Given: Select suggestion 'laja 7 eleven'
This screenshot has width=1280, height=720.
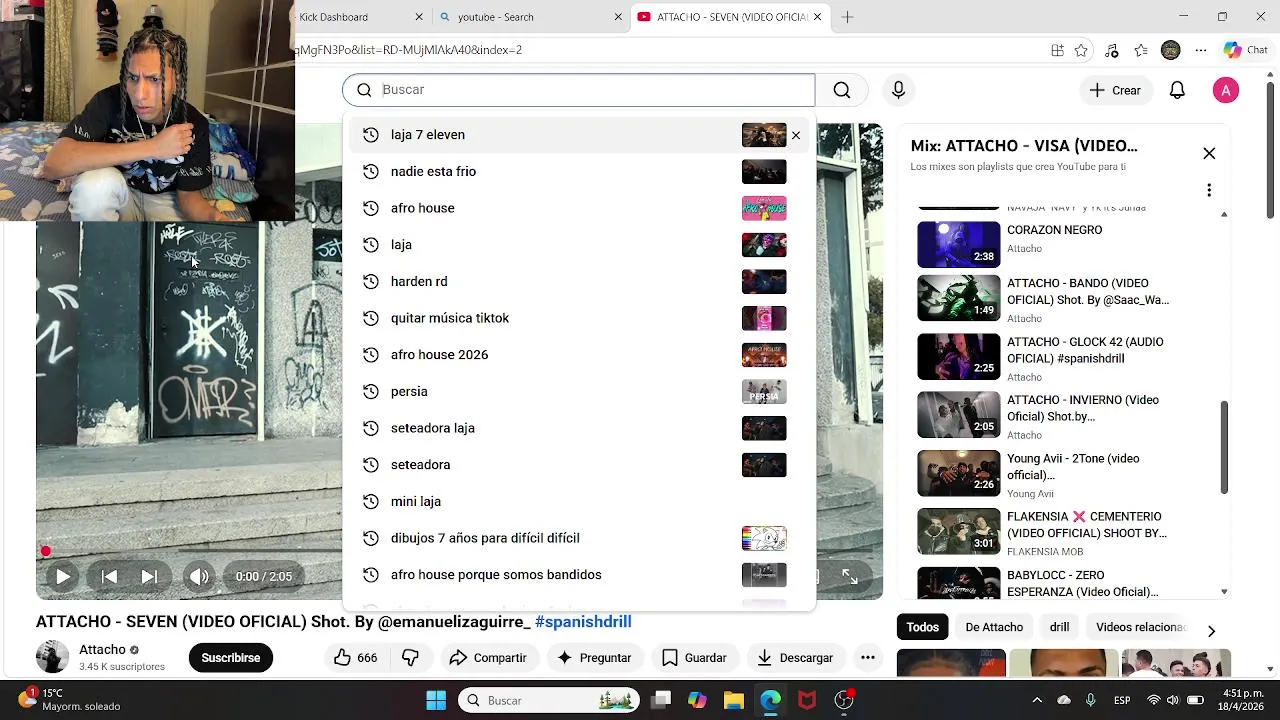Looking at the screenshot, I should pos(579,135).
